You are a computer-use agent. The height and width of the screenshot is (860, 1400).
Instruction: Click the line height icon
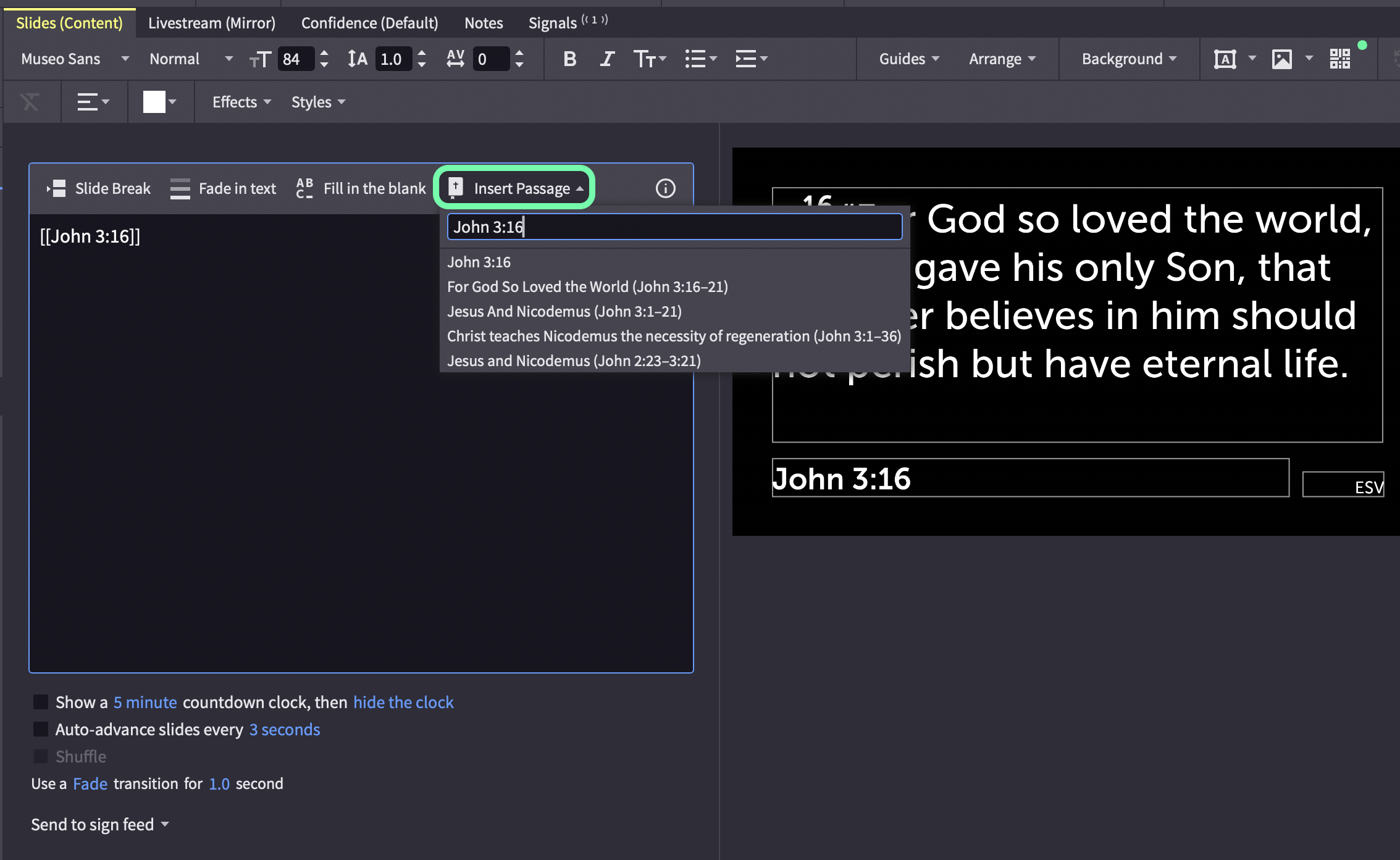358,59
